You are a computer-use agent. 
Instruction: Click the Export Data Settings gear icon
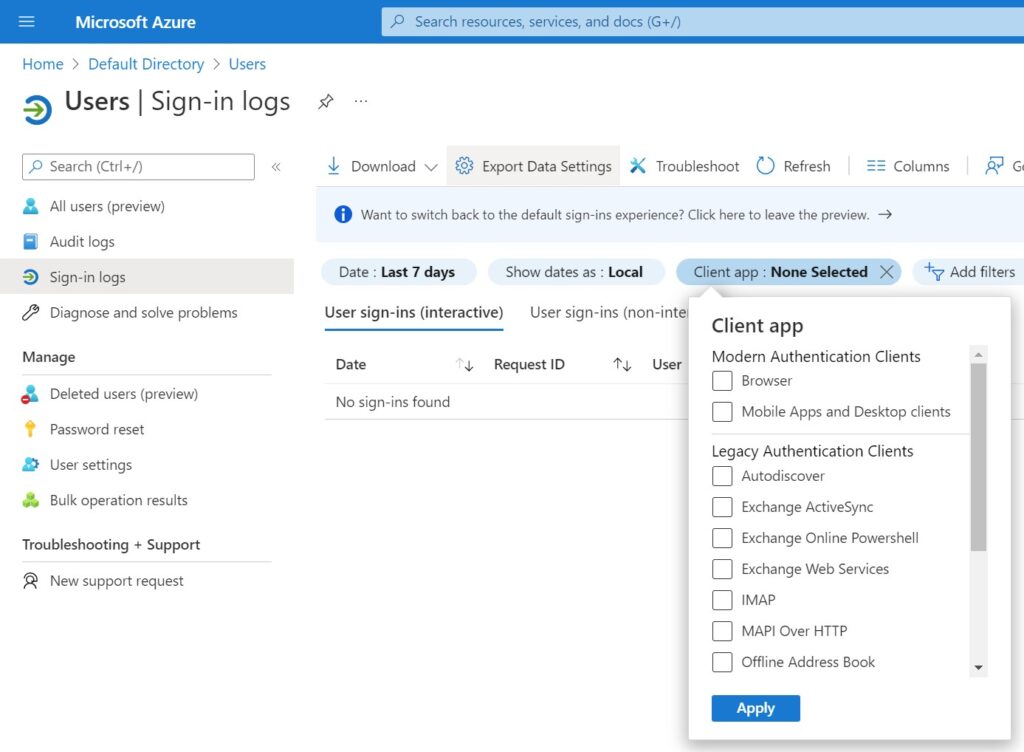pos(464,166)
